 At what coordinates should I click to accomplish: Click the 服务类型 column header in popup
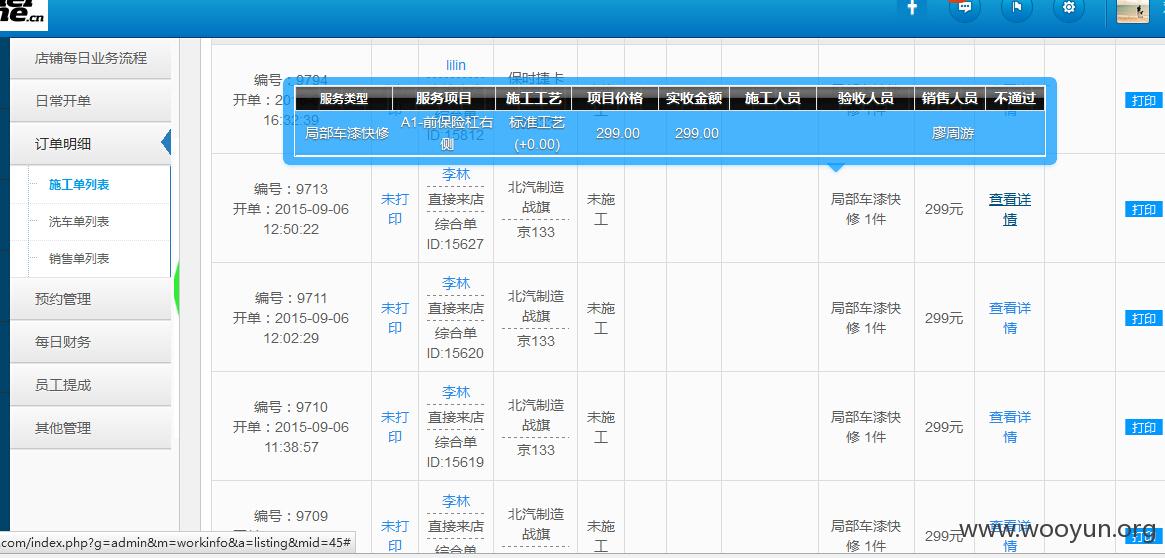(x=343, y=98)
